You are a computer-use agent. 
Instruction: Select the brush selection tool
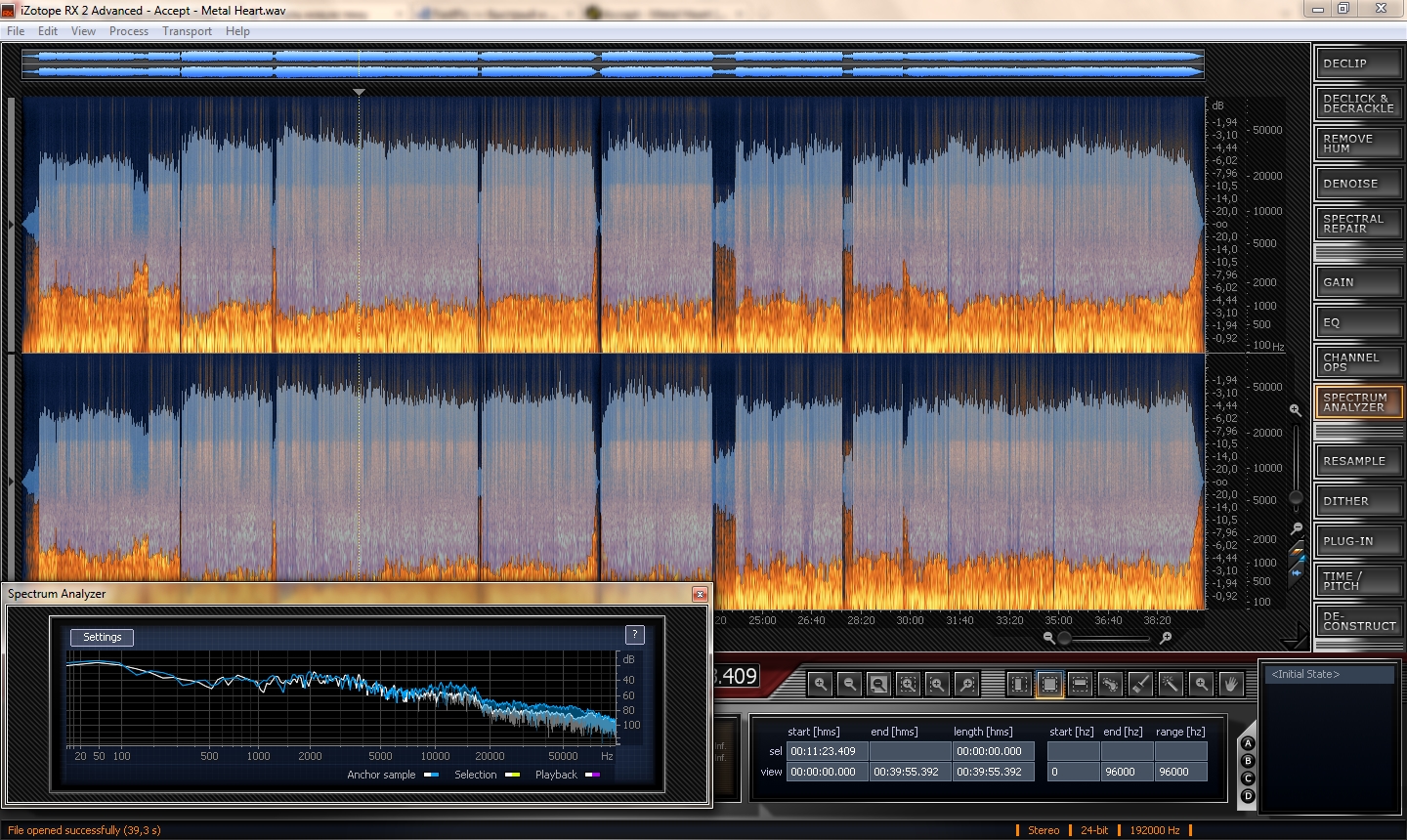coord(1140,685)
